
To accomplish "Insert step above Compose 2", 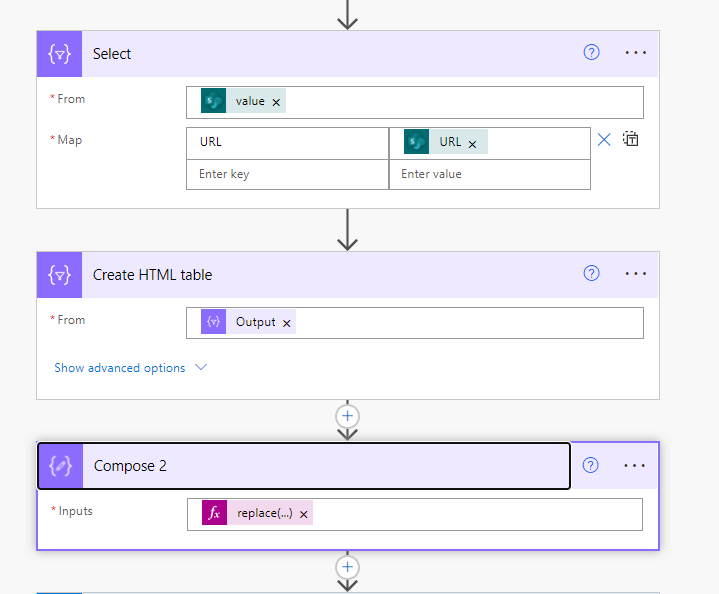I will 348,416.
